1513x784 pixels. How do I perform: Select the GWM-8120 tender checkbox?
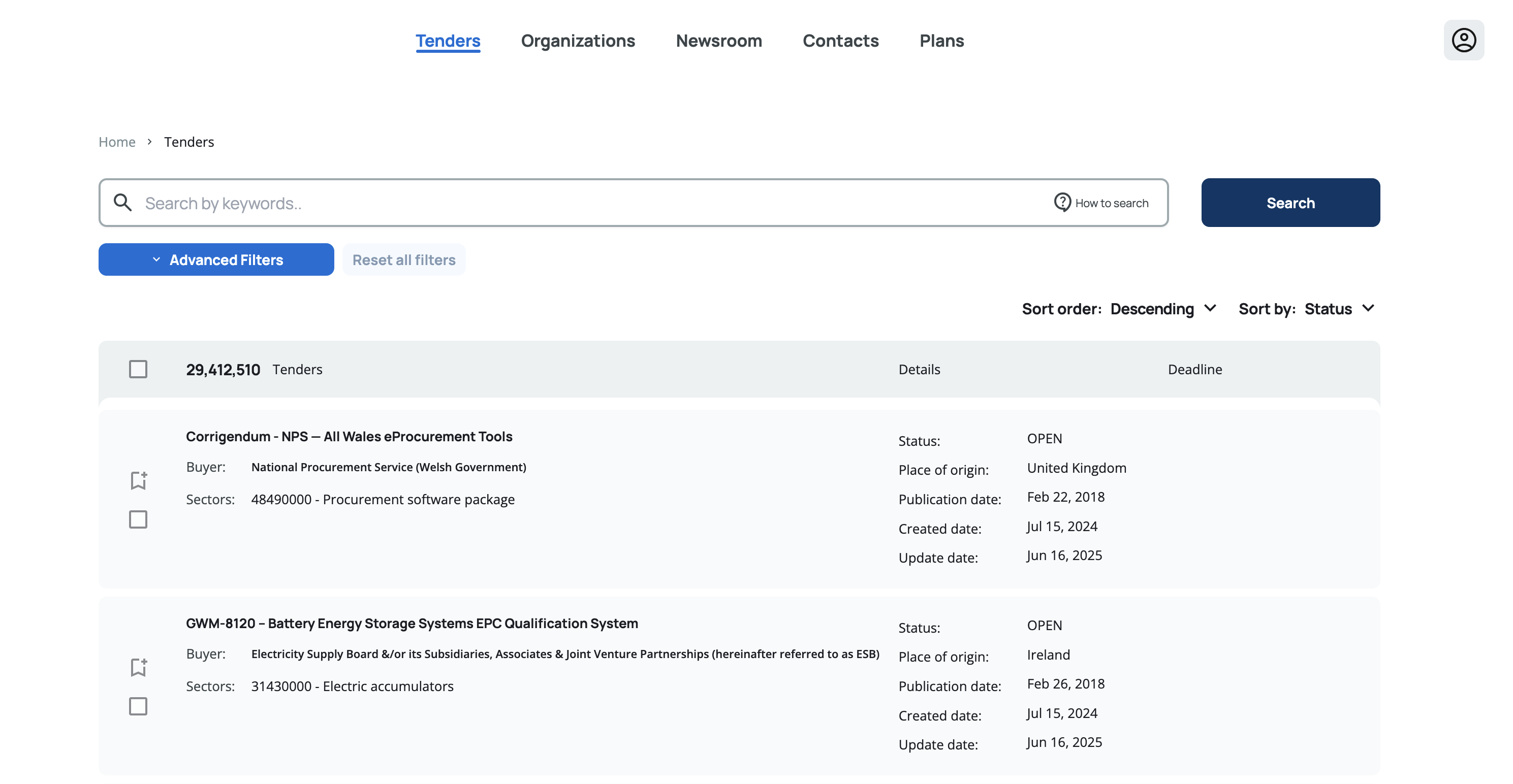pos(138,706)
